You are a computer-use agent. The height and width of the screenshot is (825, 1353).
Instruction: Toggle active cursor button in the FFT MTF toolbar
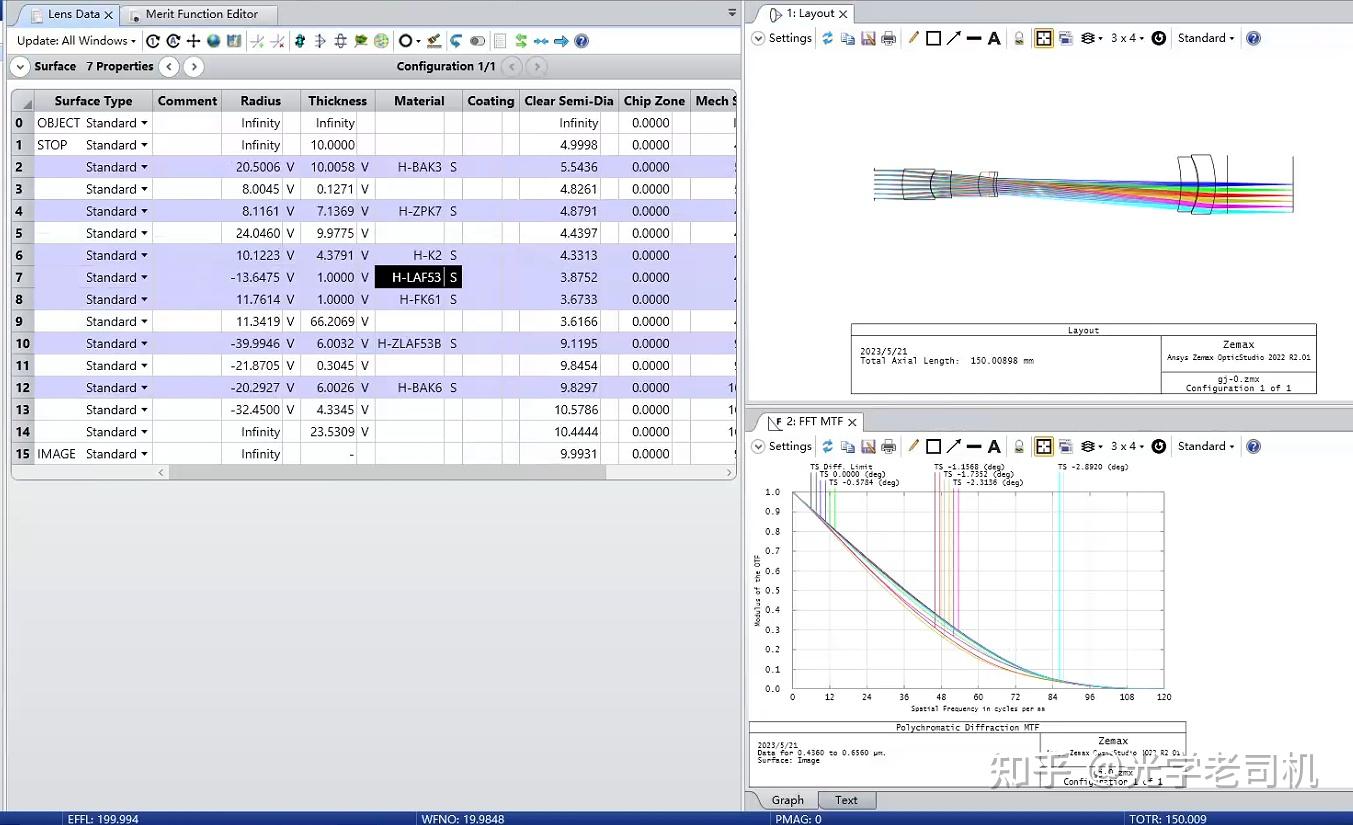coord(1043,447)
